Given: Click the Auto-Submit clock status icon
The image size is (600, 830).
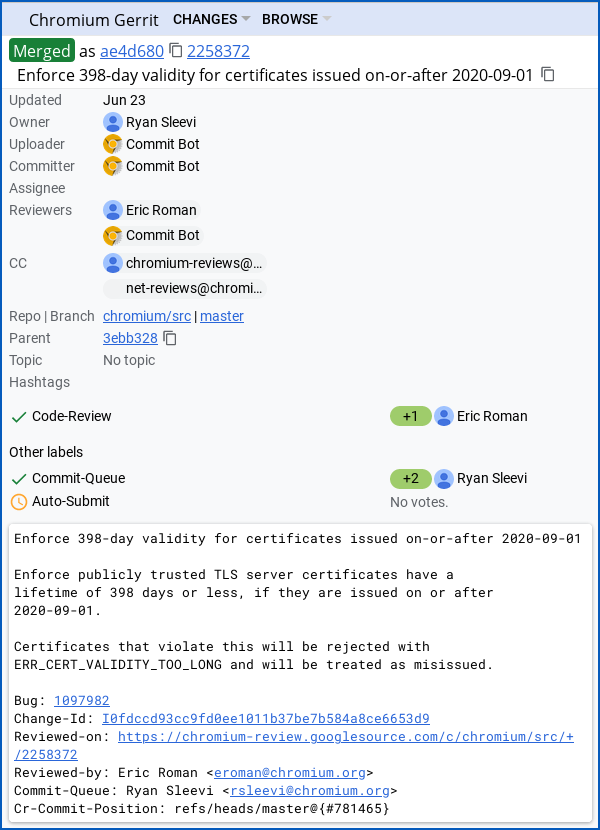Looking at the screenshot, I should point(18,501).
